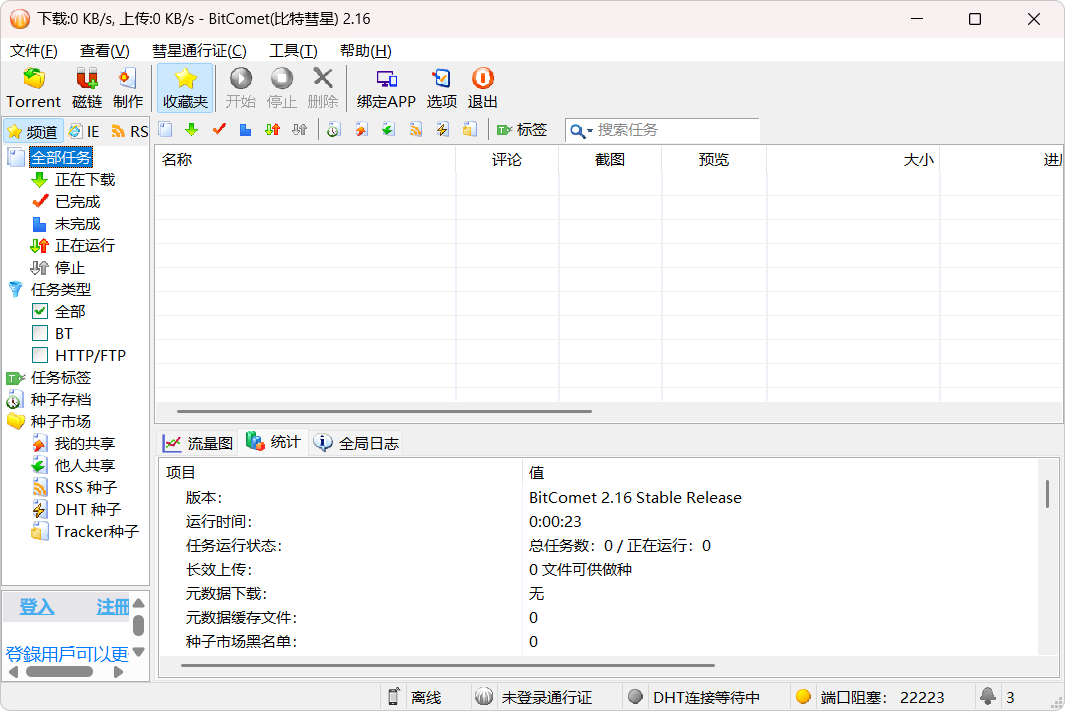The width and height of the screenshot is (1065, 711).
Task: Click the green downloading filter arrow icon
Action: [x=192, y=129]
